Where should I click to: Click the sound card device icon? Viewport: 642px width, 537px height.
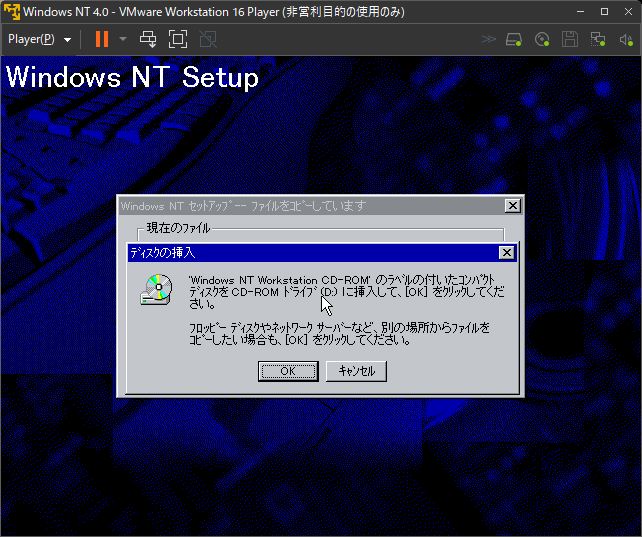pyautogui.click(x=626, y=40)
